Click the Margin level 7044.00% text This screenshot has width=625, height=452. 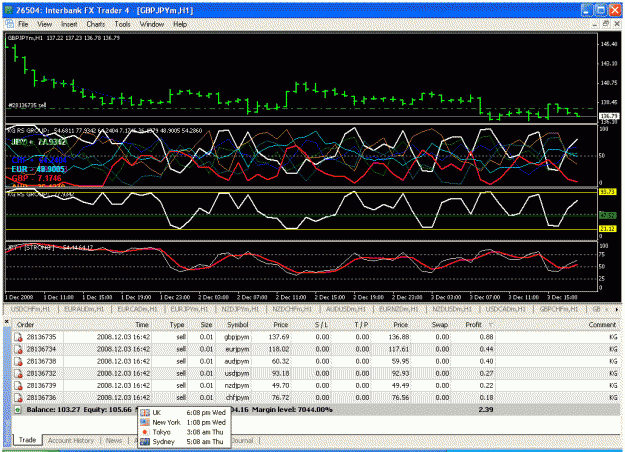(292, 410)
